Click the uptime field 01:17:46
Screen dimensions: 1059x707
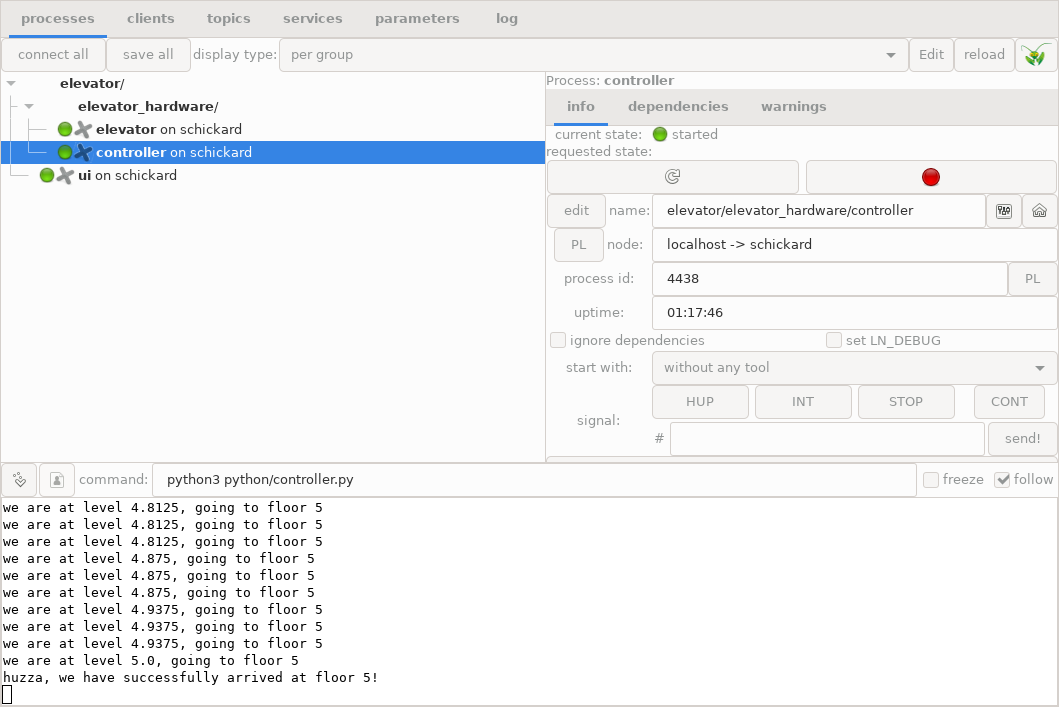(x=854, y=313)
